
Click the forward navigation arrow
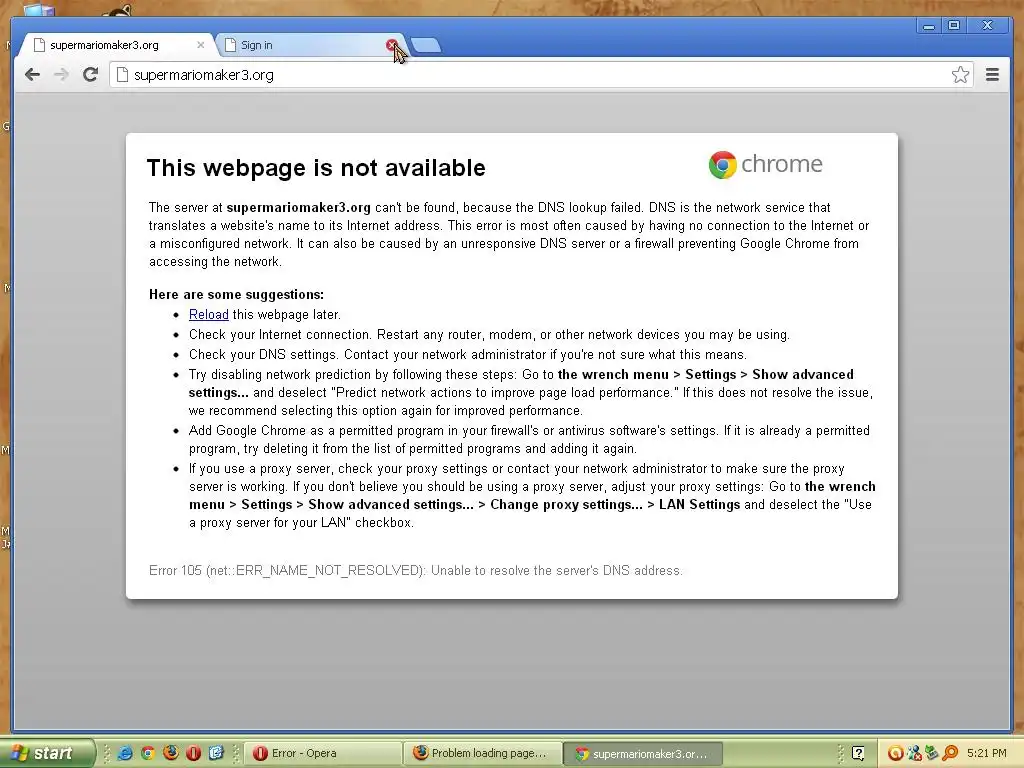(61, 75)
